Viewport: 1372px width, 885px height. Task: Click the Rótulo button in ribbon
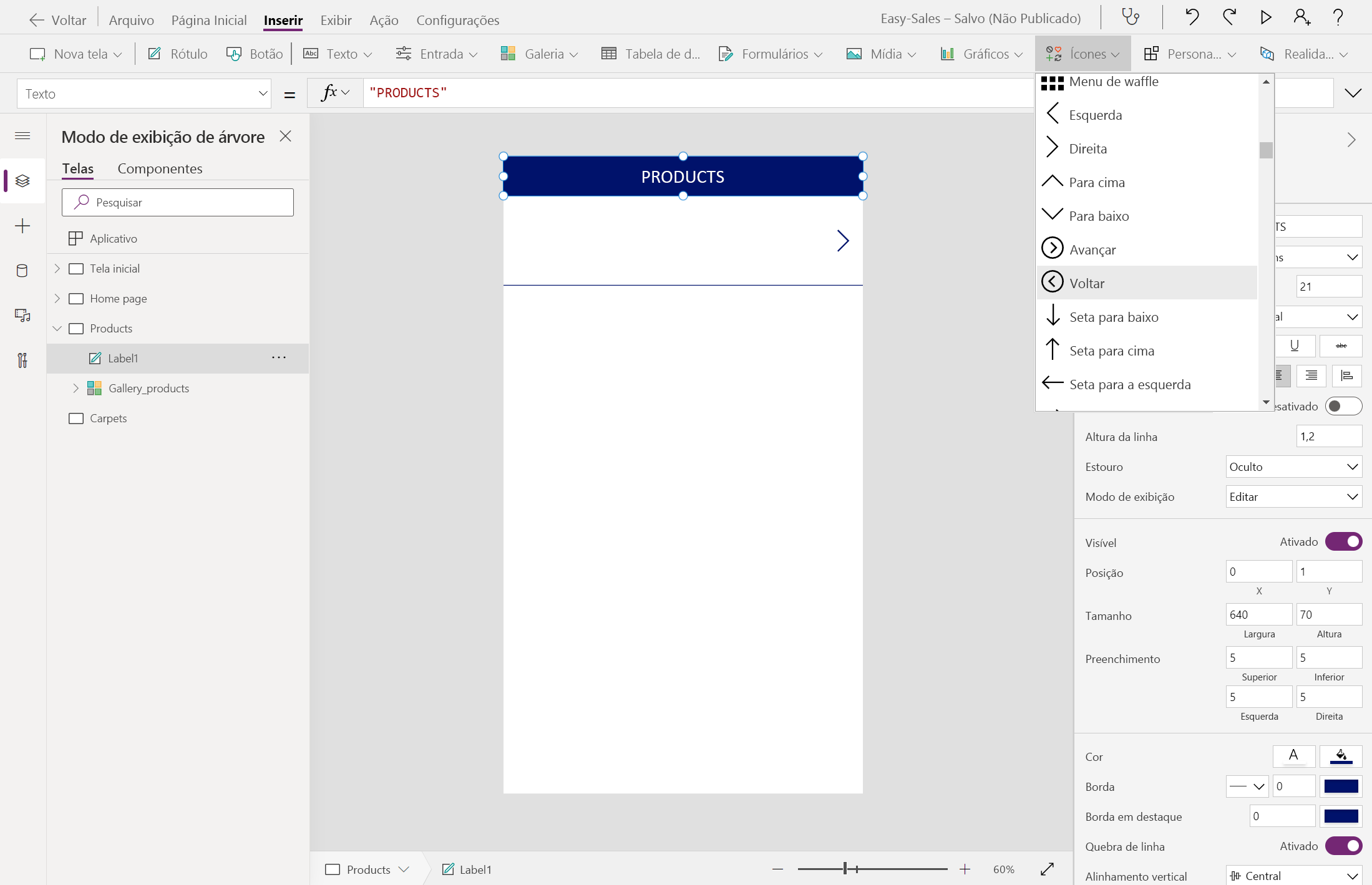[x=178, y=54]
